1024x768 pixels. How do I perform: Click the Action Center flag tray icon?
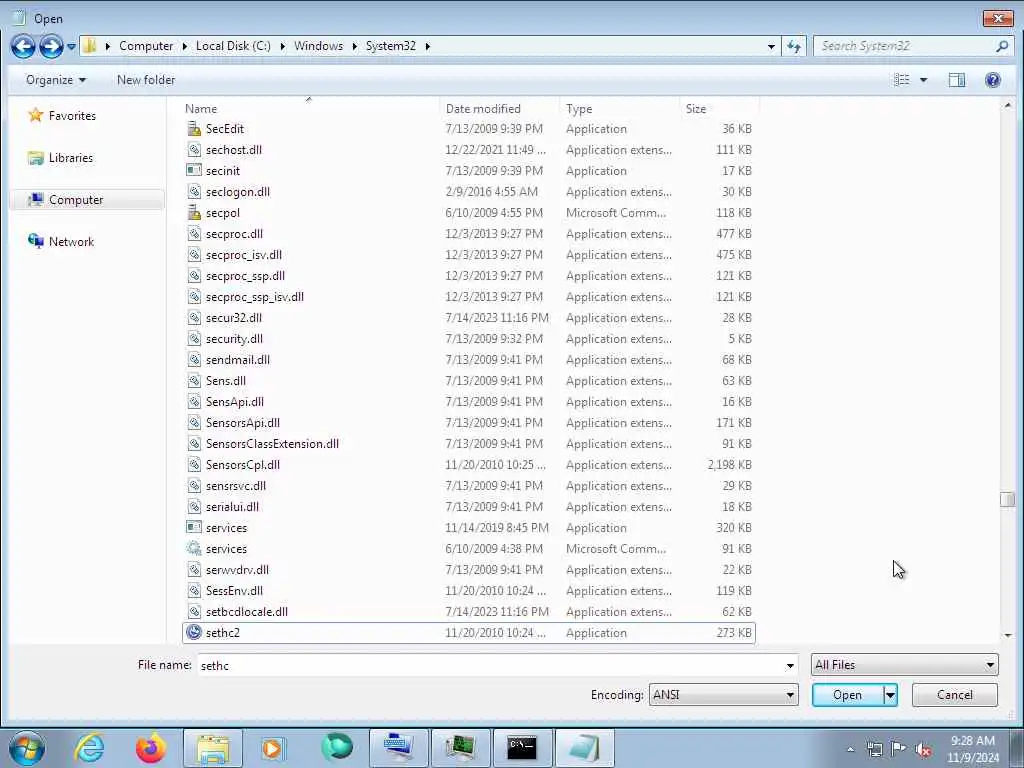(899, 750)
